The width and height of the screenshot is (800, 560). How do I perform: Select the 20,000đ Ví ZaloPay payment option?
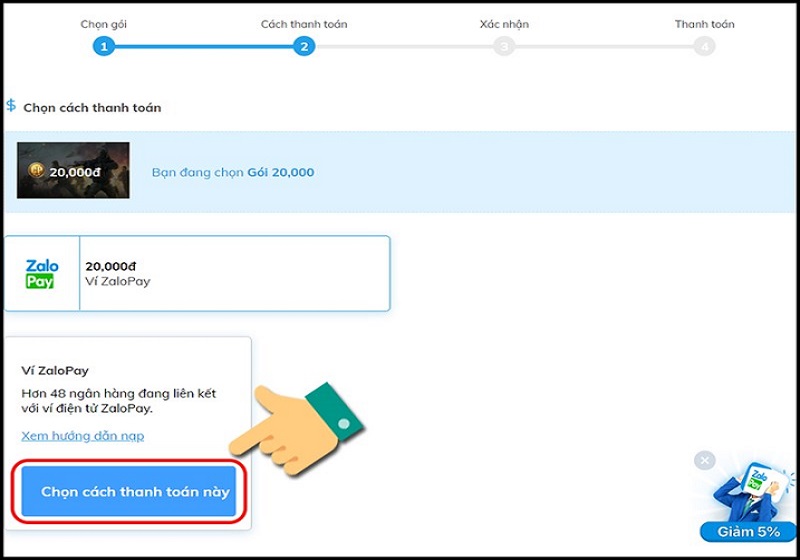(197, 273)
